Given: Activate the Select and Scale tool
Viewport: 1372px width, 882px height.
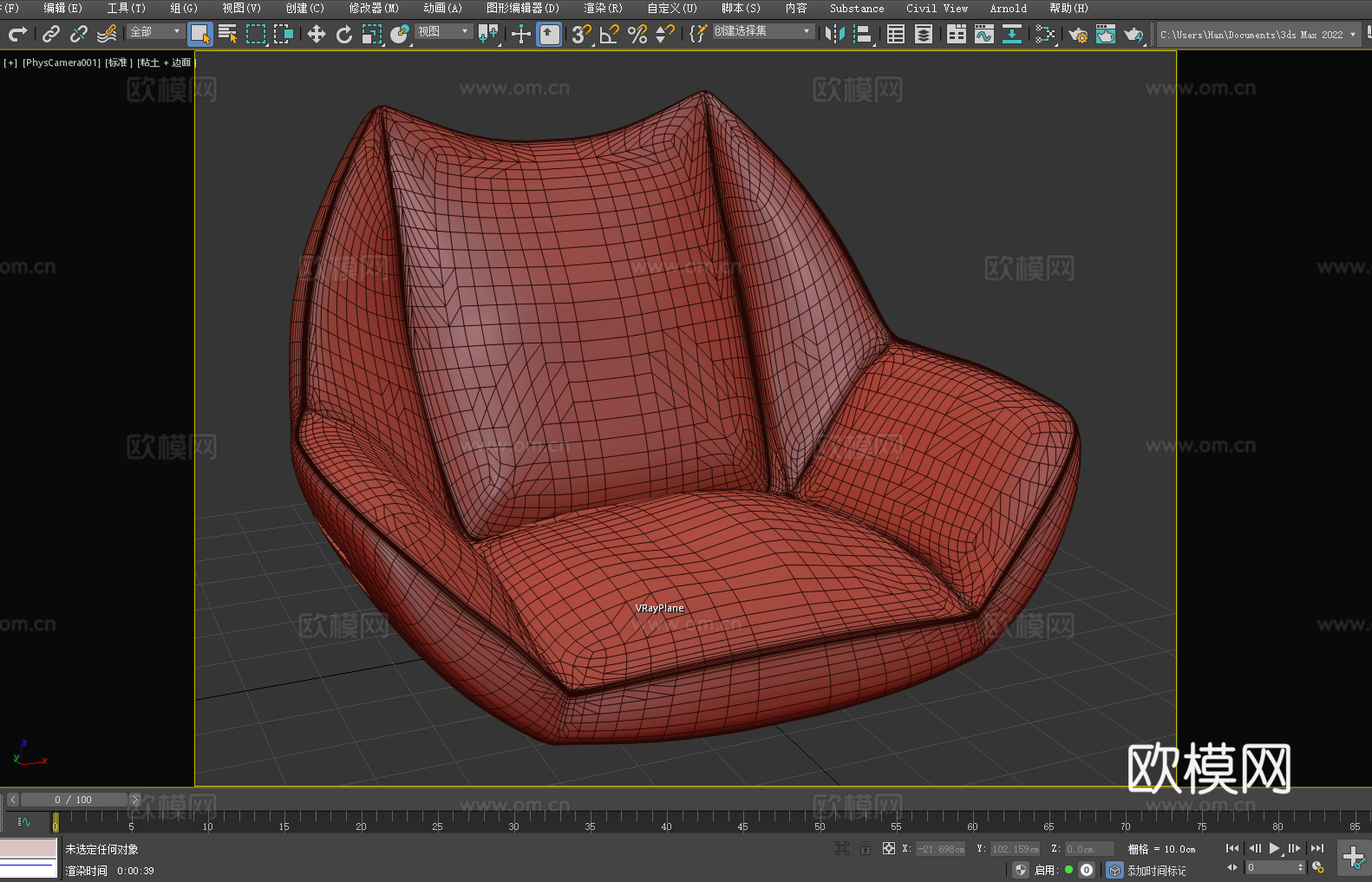Looking at the screenshot, I should (x=372, y=34).
